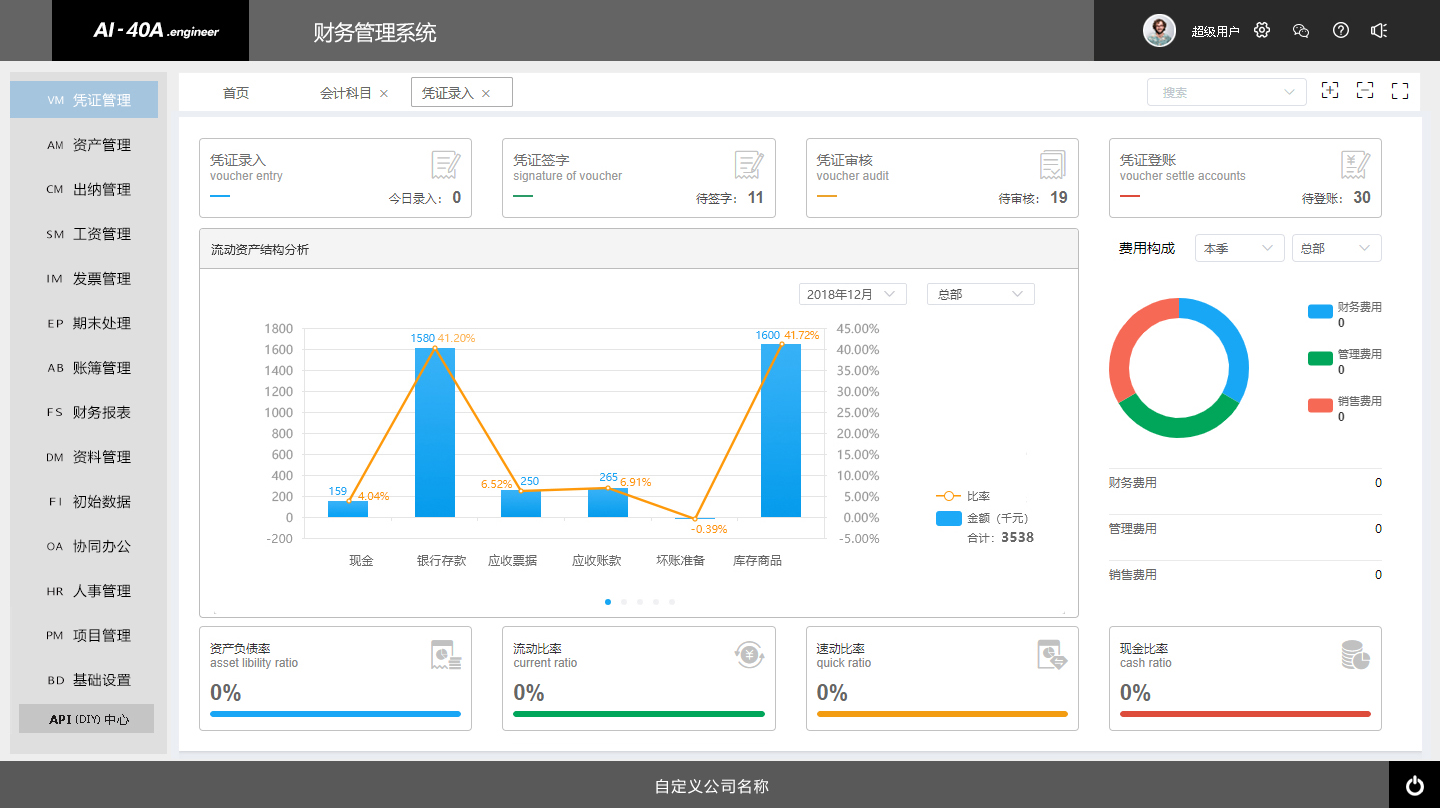Click the help question mark icon
1440x808 pixels.
tap(1341, 30)
